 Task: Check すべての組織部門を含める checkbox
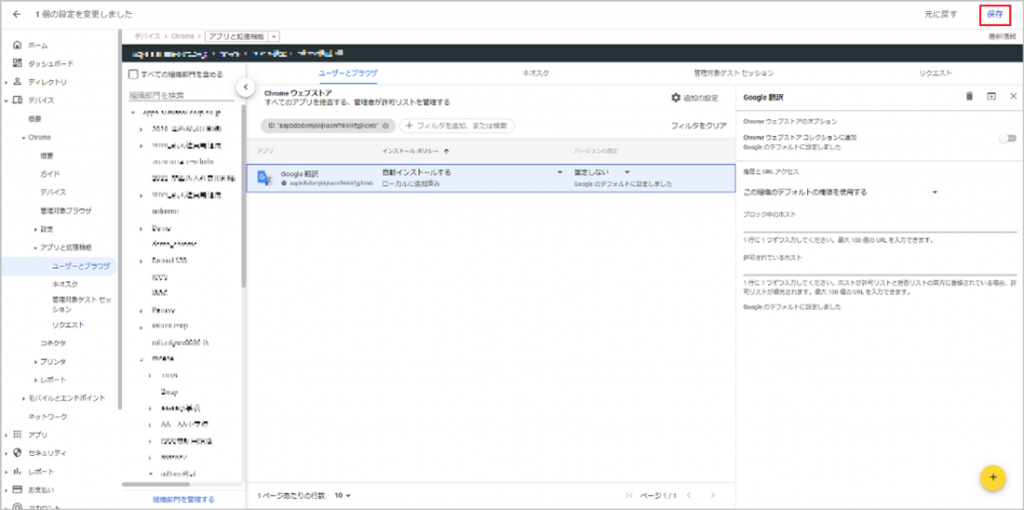point(134,74)
